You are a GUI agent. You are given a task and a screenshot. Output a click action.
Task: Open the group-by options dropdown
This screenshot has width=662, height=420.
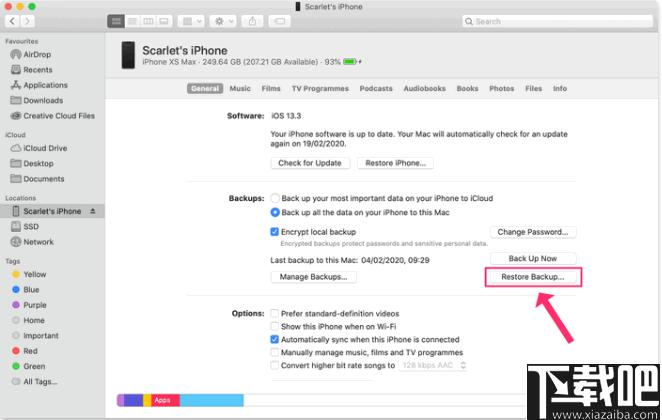coord(191,21)
